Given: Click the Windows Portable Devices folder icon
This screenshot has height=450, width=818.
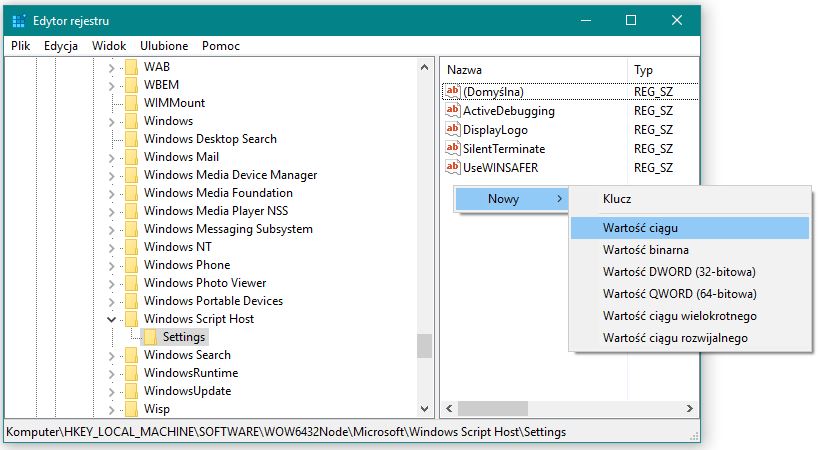Looking at the screenshot, I should point(131,300).
